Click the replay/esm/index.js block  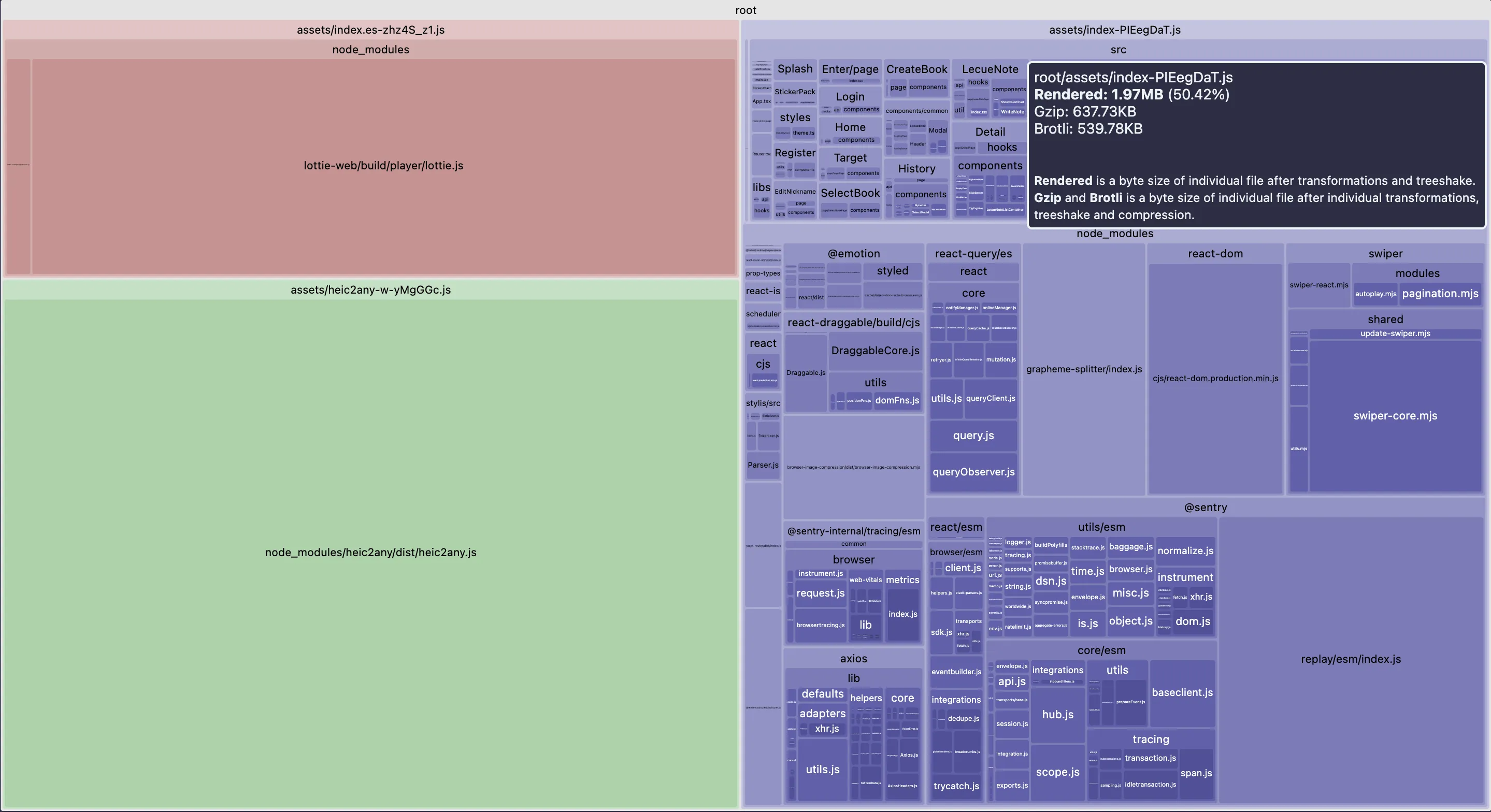click(1351, 659)
